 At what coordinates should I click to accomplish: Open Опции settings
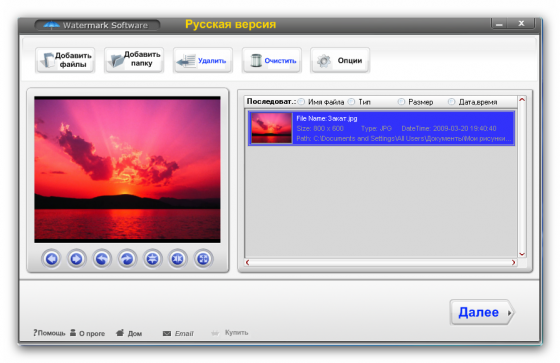coord(340,60)
